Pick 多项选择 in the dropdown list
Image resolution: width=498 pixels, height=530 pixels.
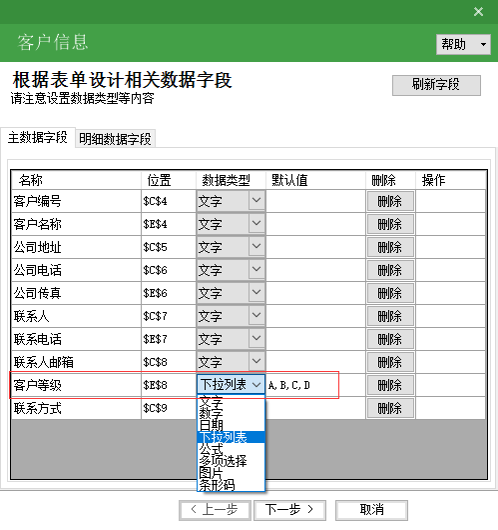click(231, 461)
